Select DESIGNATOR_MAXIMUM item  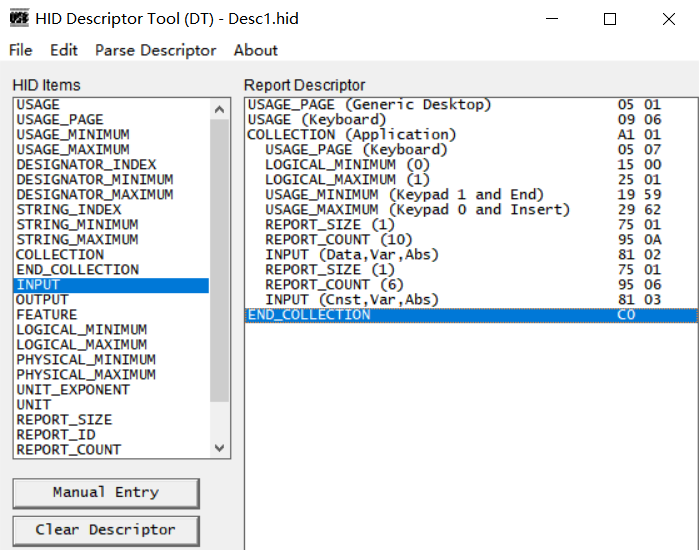click(x=111, y=195)
